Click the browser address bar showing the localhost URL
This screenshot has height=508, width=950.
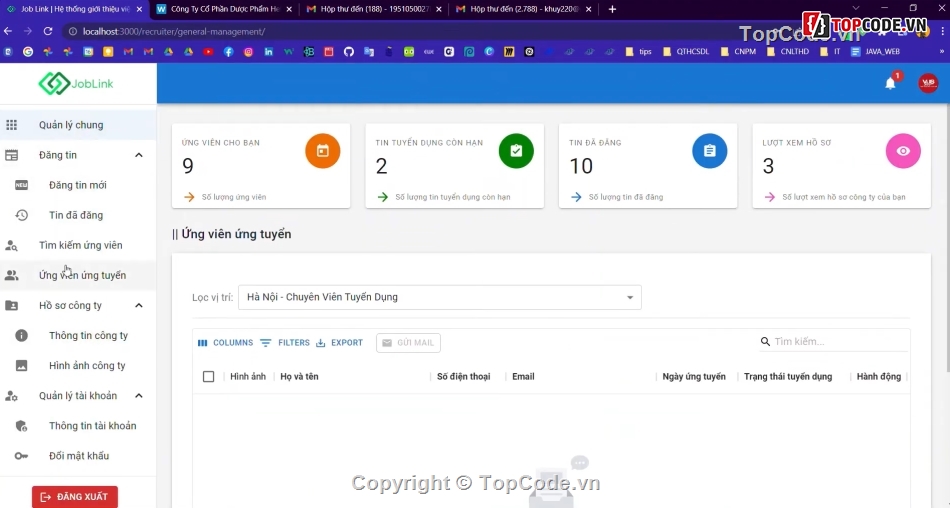pyautogui.click(x=400, y=31)
